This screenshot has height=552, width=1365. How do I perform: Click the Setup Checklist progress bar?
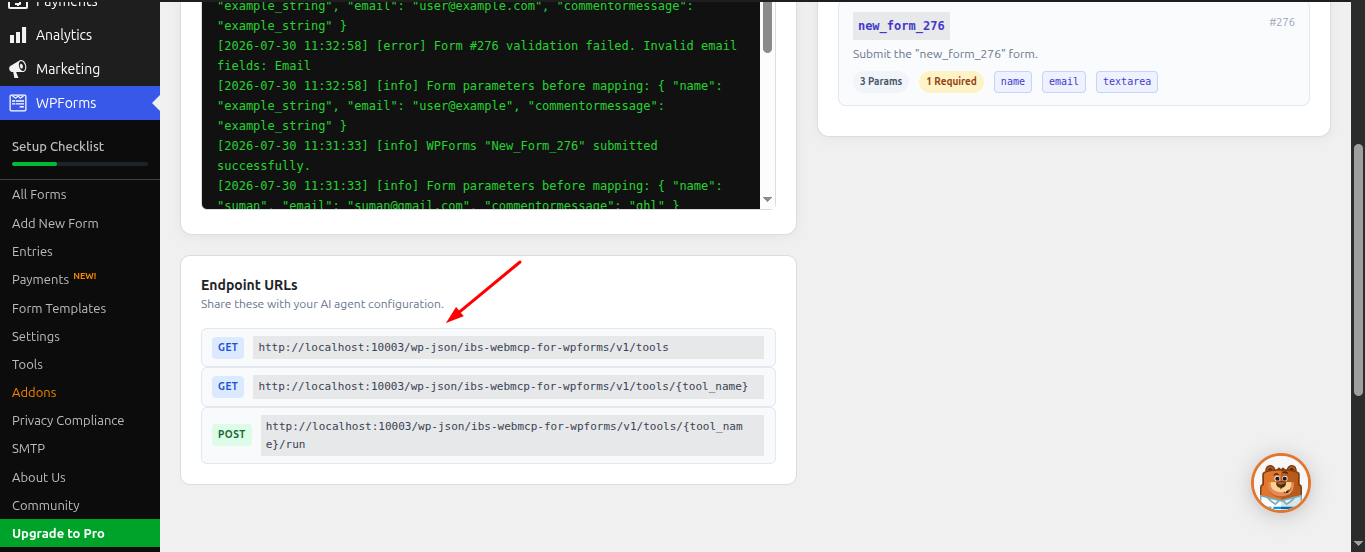coord(80,163)
